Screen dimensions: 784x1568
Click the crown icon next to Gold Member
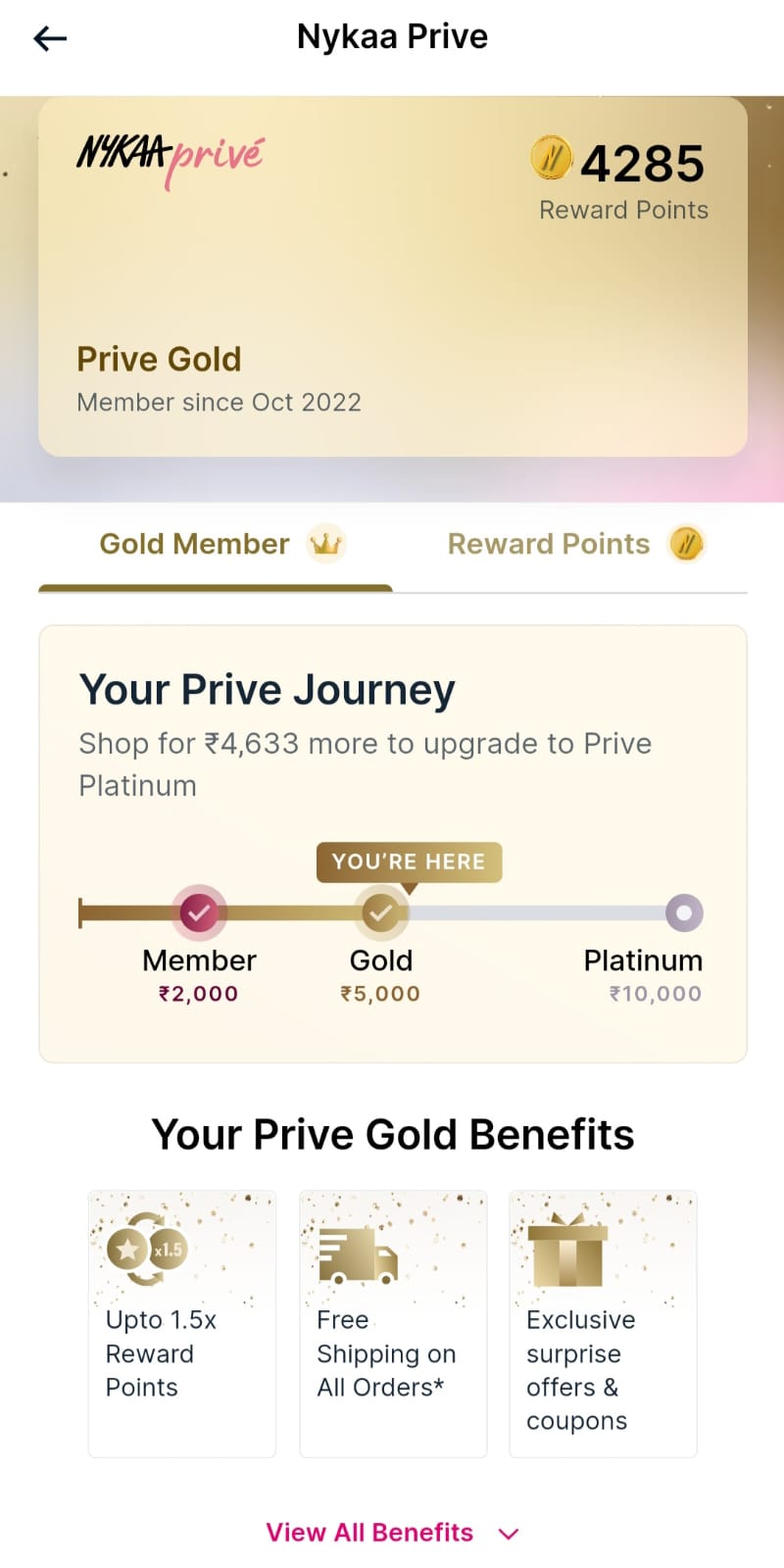pos(325,544)
